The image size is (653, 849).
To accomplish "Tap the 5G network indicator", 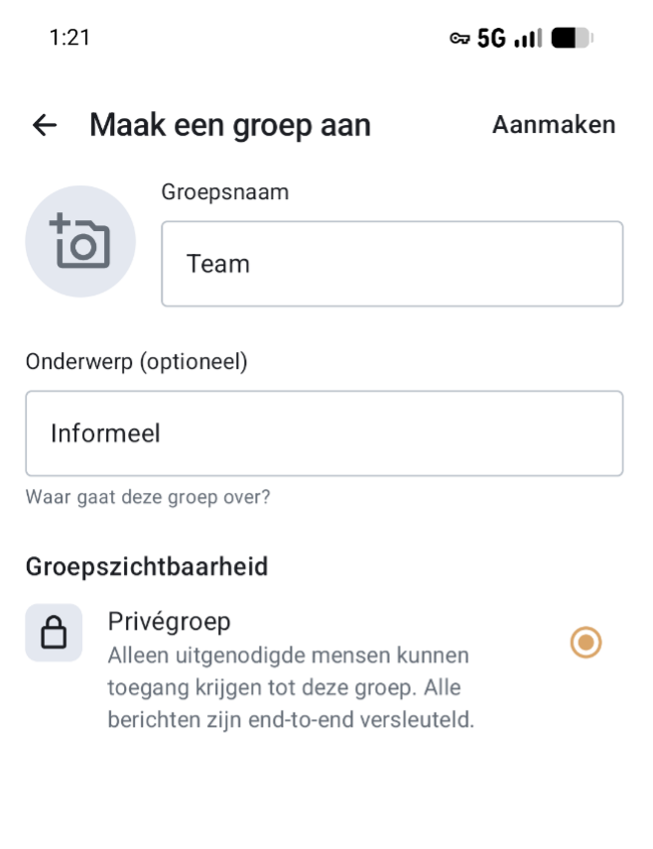I will pos(490,38).
